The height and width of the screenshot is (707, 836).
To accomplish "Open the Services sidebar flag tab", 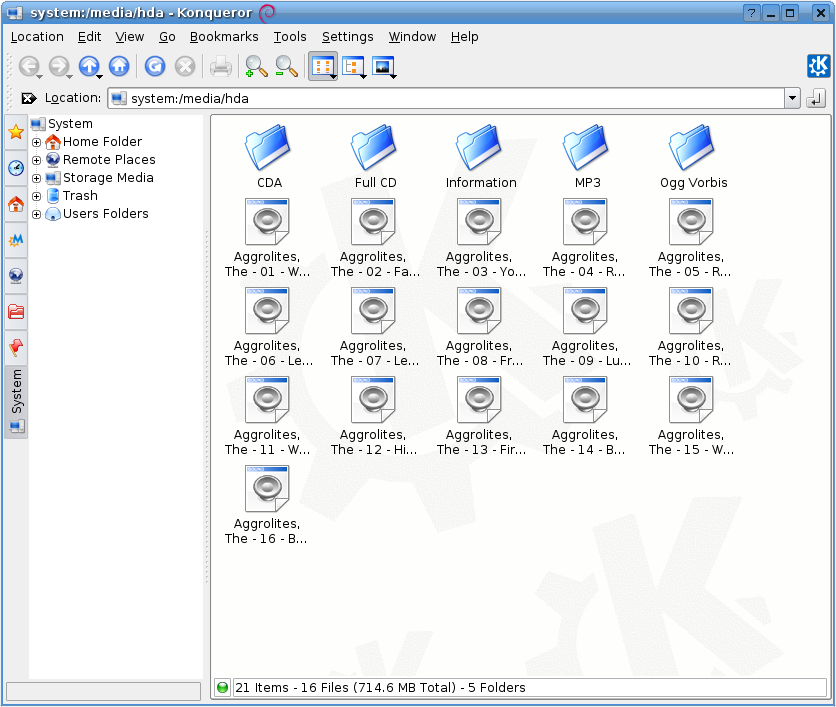I will tap(16, 348).
